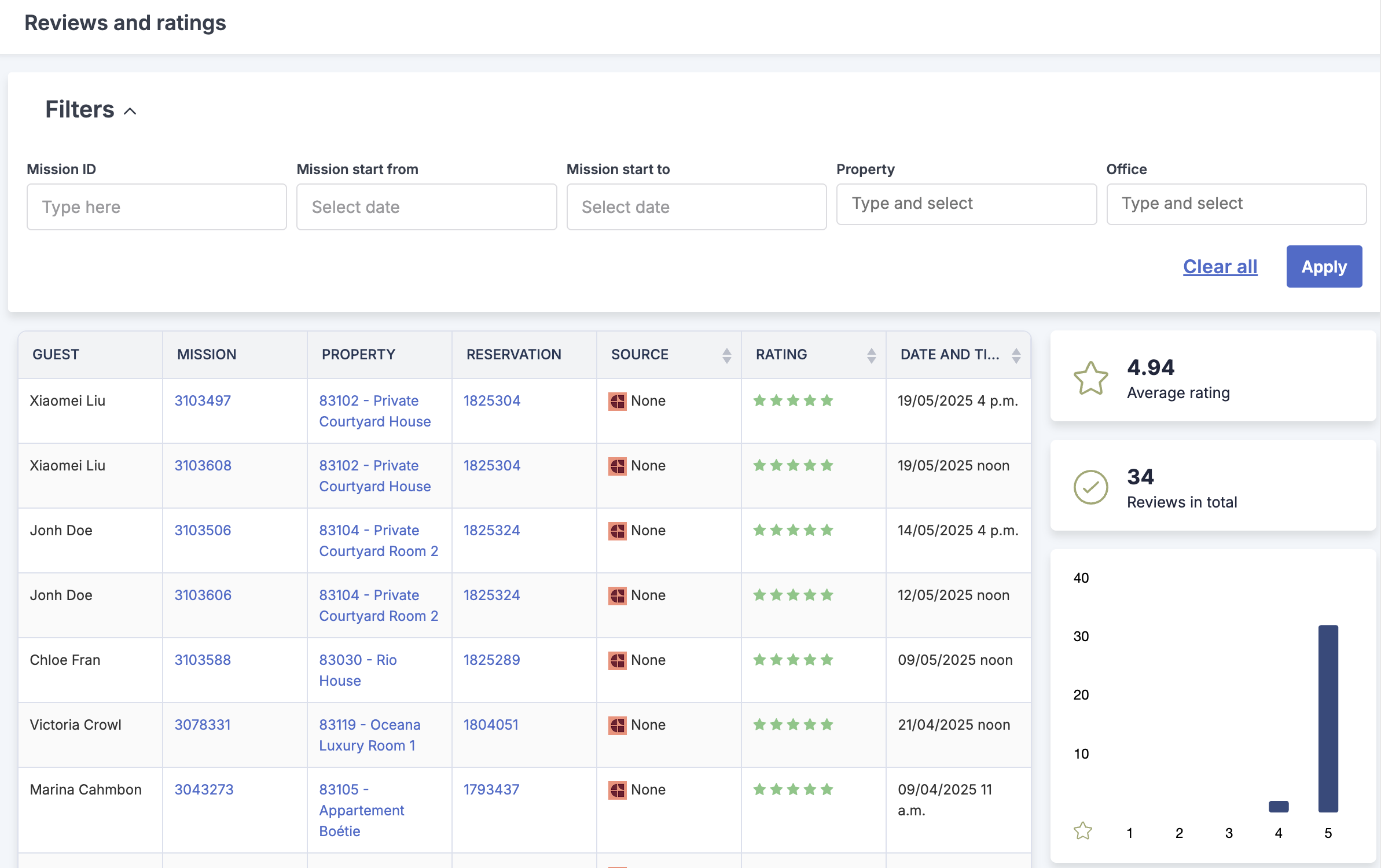Open the Mission start to date picker

point(696,207)
